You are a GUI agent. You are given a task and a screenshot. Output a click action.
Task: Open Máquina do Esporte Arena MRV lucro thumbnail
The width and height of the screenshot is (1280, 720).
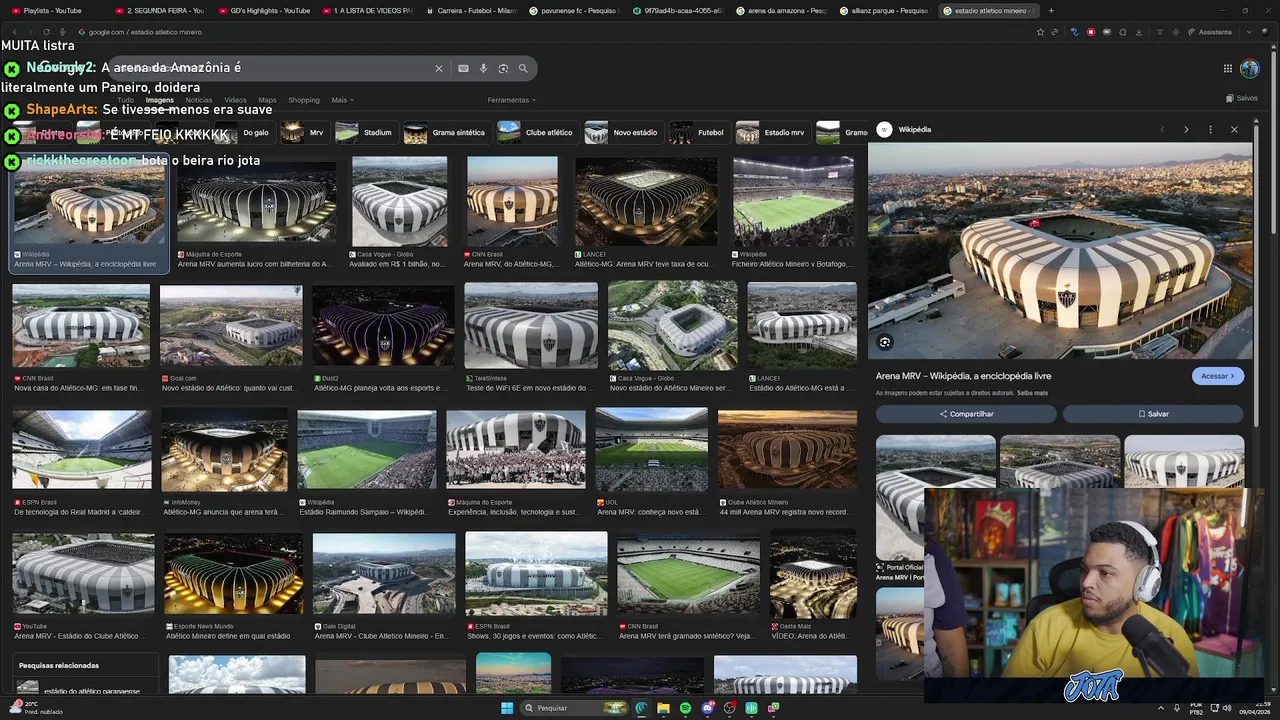pyautogui.click(x=256, y=201)
